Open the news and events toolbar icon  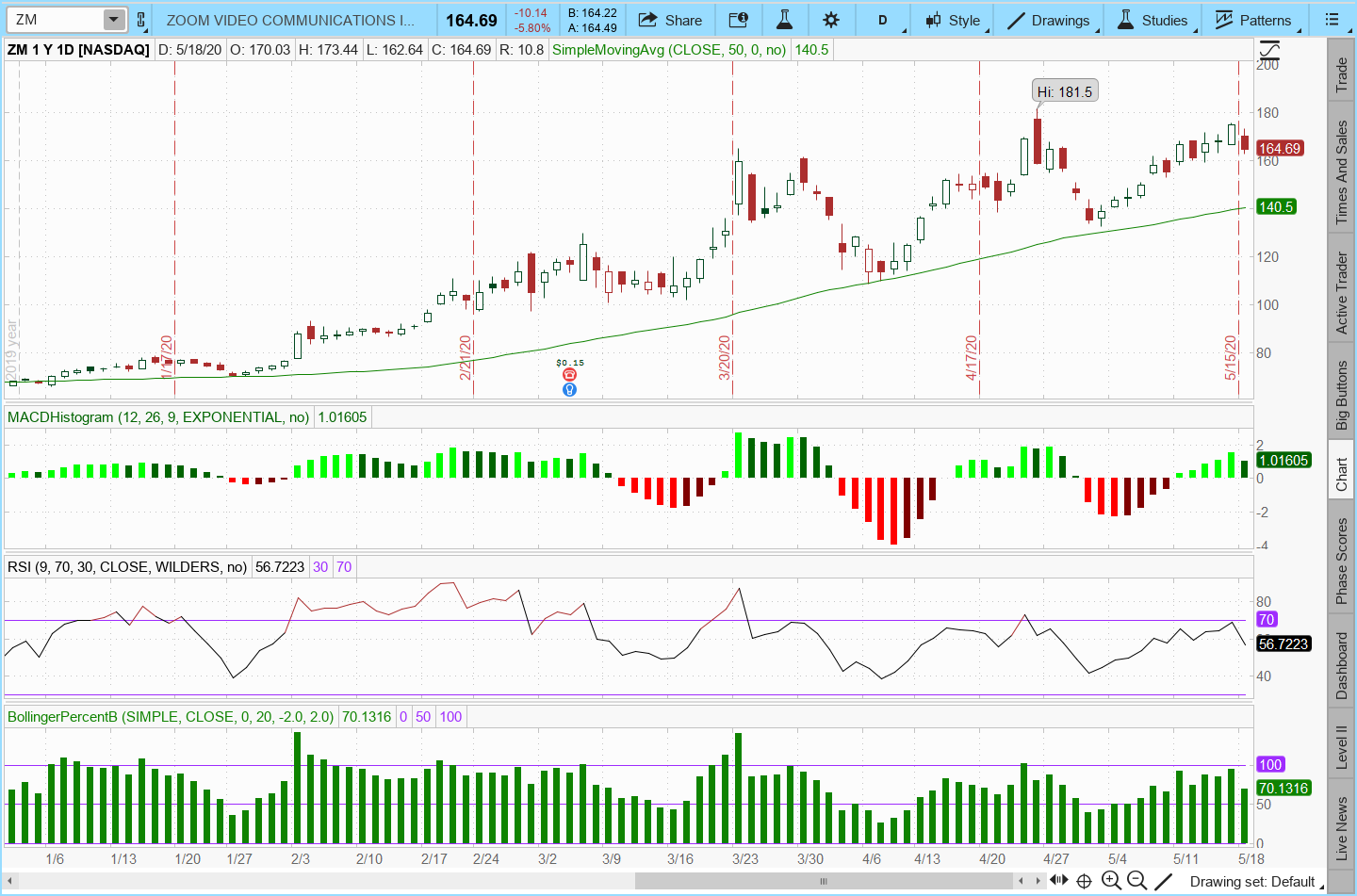point(739,20)
